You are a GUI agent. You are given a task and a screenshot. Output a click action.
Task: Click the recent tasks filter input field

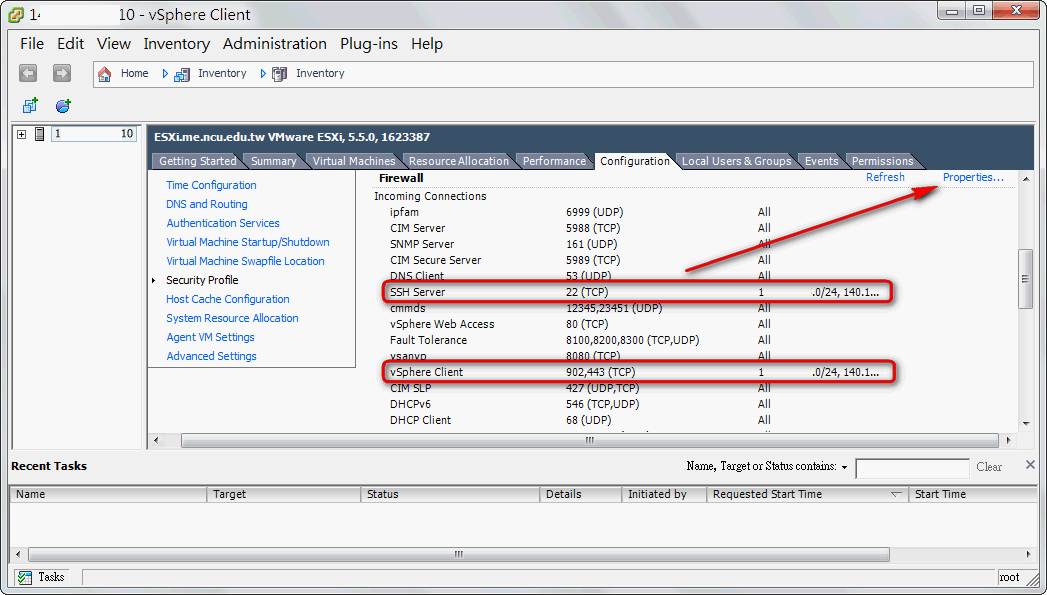tap(912, 468)
